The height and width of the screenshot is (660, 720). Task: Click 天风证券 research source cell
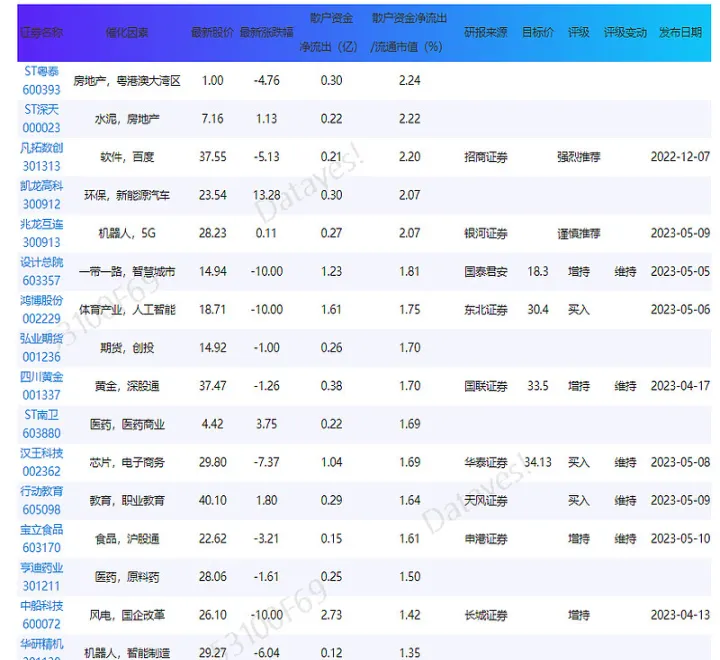[486, 500]
